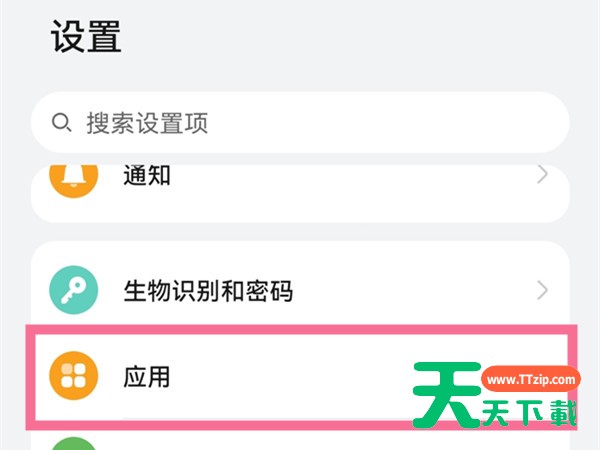The image size is (600, 450).
Task: Open the 通知 menu entry label
Action: (x=146, y=176)
